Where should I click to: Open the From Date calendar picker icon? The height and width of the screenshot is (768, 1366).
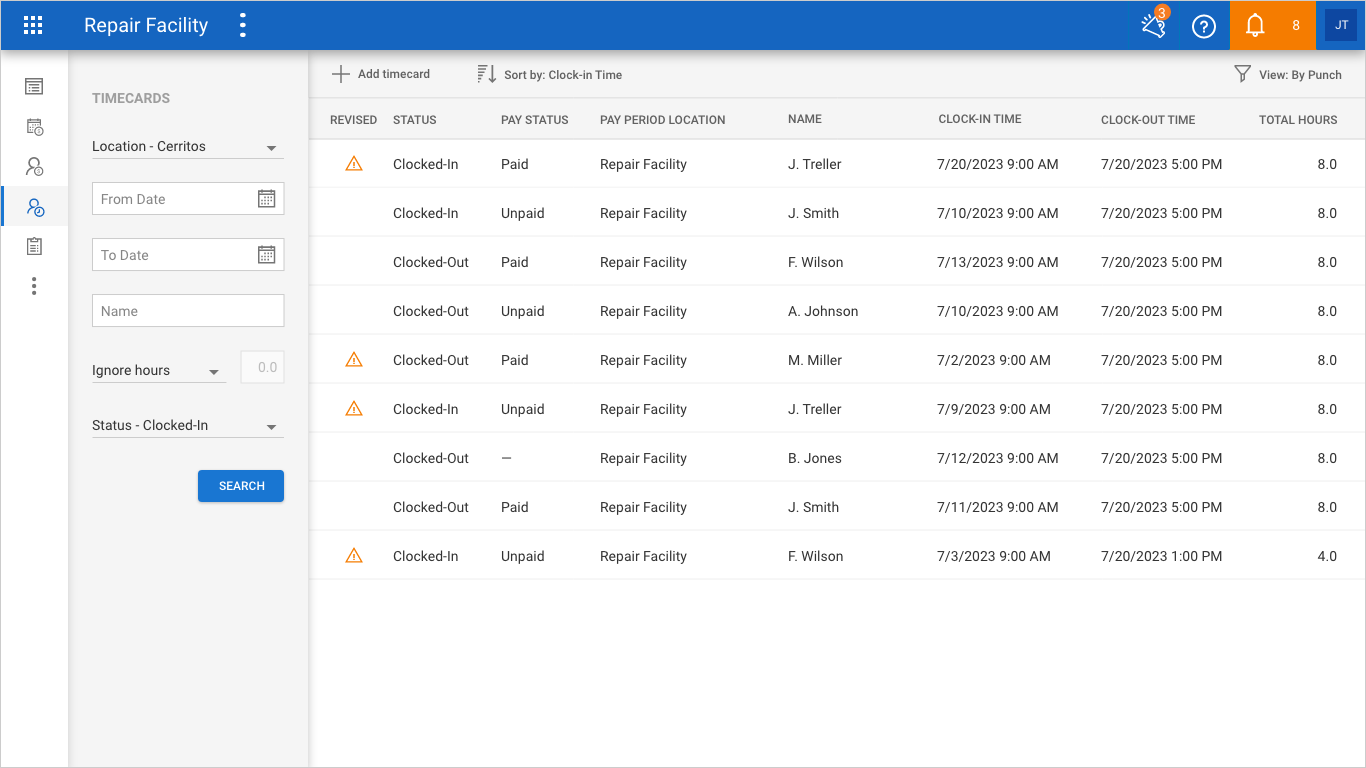[x=266, y=199]
